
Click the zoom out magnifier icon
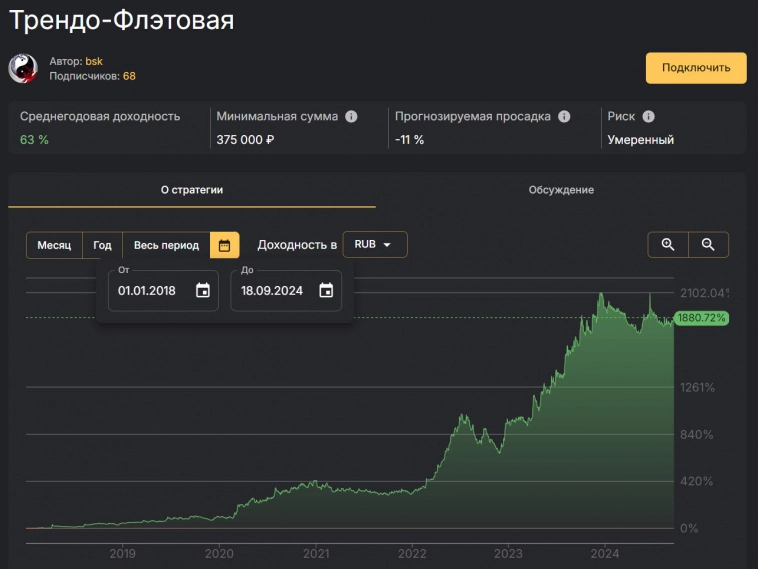(708, 245)
